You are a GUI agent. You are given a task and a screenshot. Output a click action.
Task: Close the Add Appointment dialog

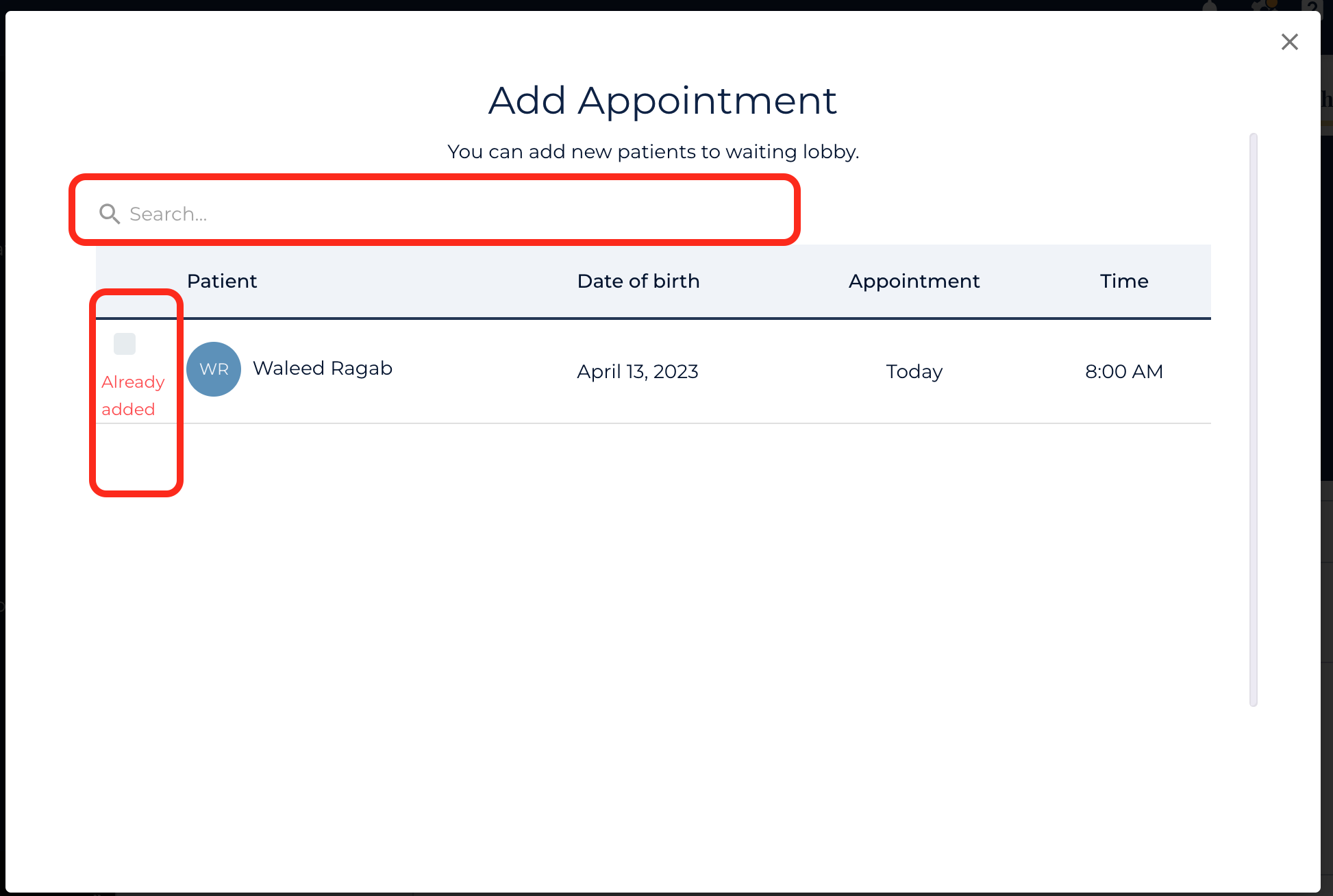(1289, 42)
